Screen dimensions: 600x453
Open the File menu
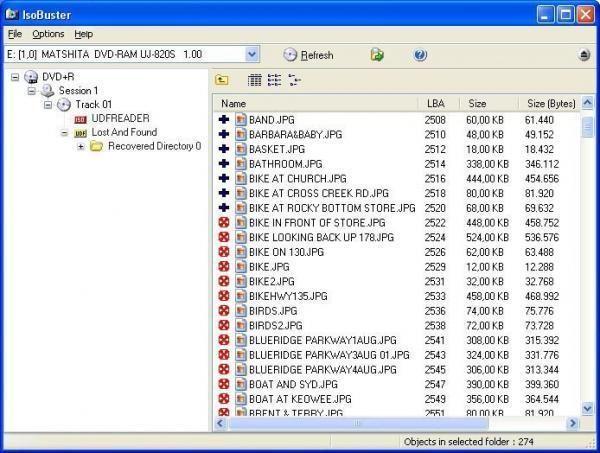(x=15, y=34)
